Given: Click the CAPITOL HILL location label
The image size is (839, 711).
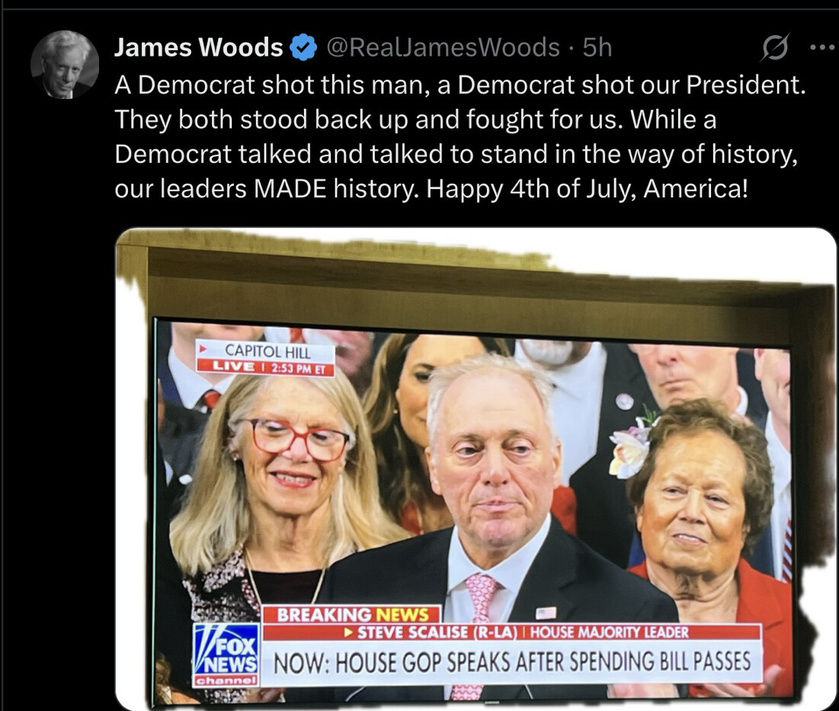Looking at the screenshot, I should [267, 351].
